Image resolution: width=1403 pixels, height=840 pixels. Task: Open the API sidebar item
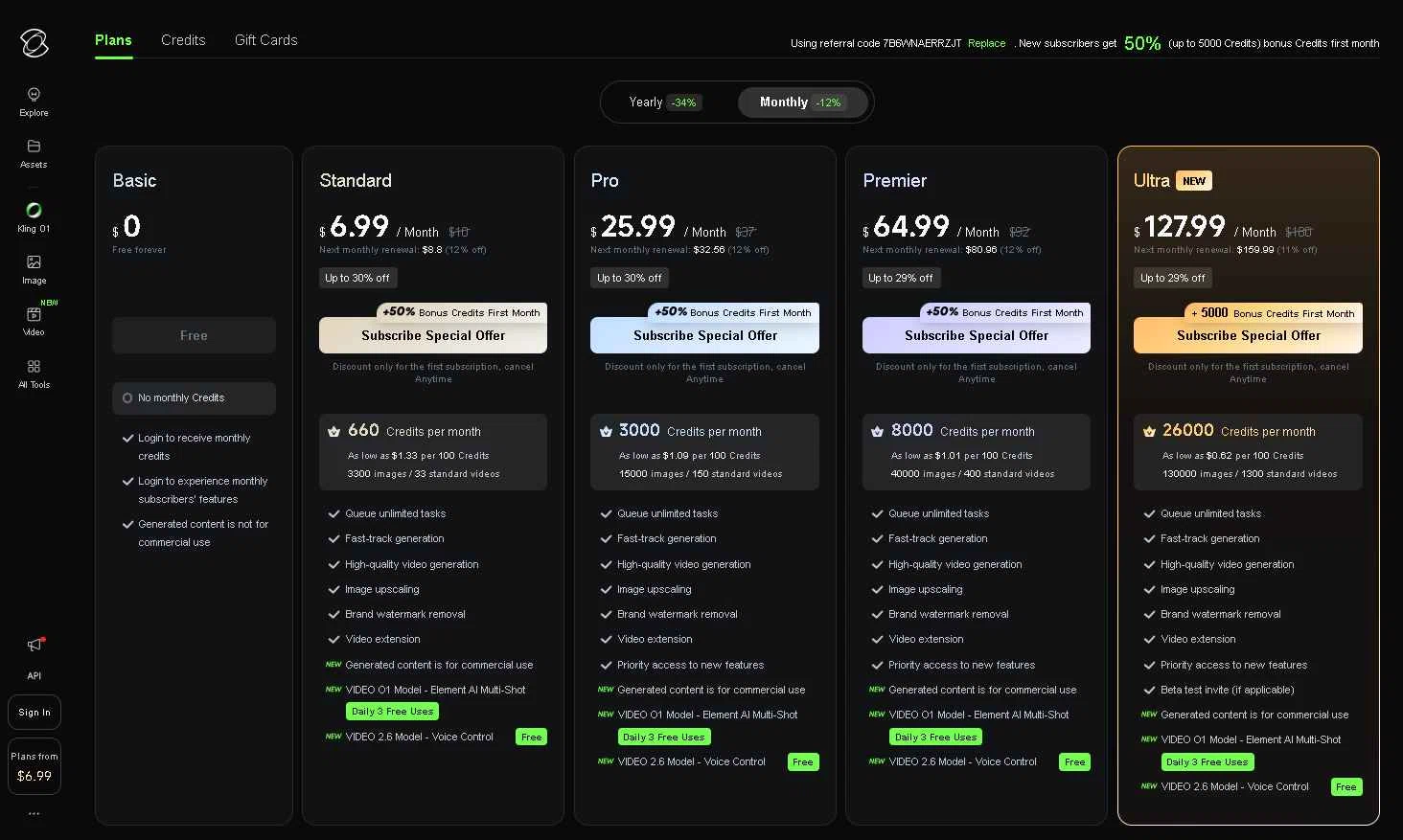point(34,675)
